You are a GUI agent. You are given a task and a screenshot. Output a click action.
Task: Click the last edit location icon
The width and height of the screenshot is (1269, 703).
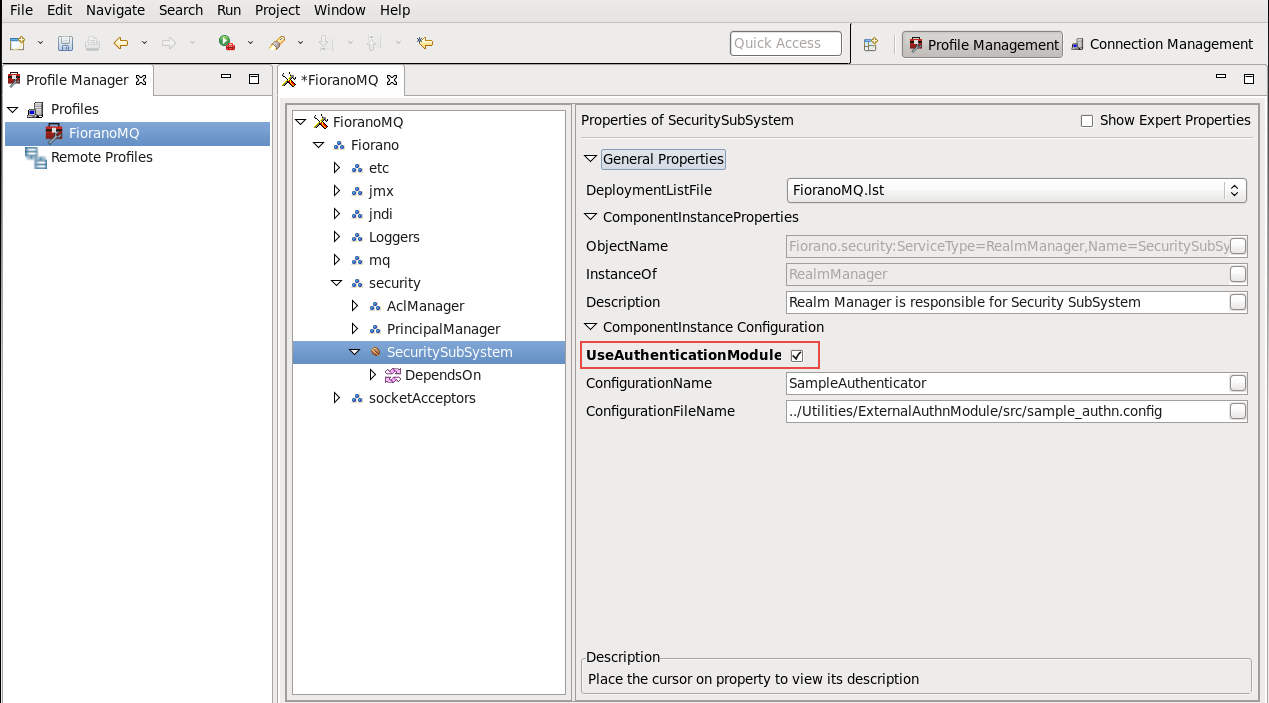point(425,43)
